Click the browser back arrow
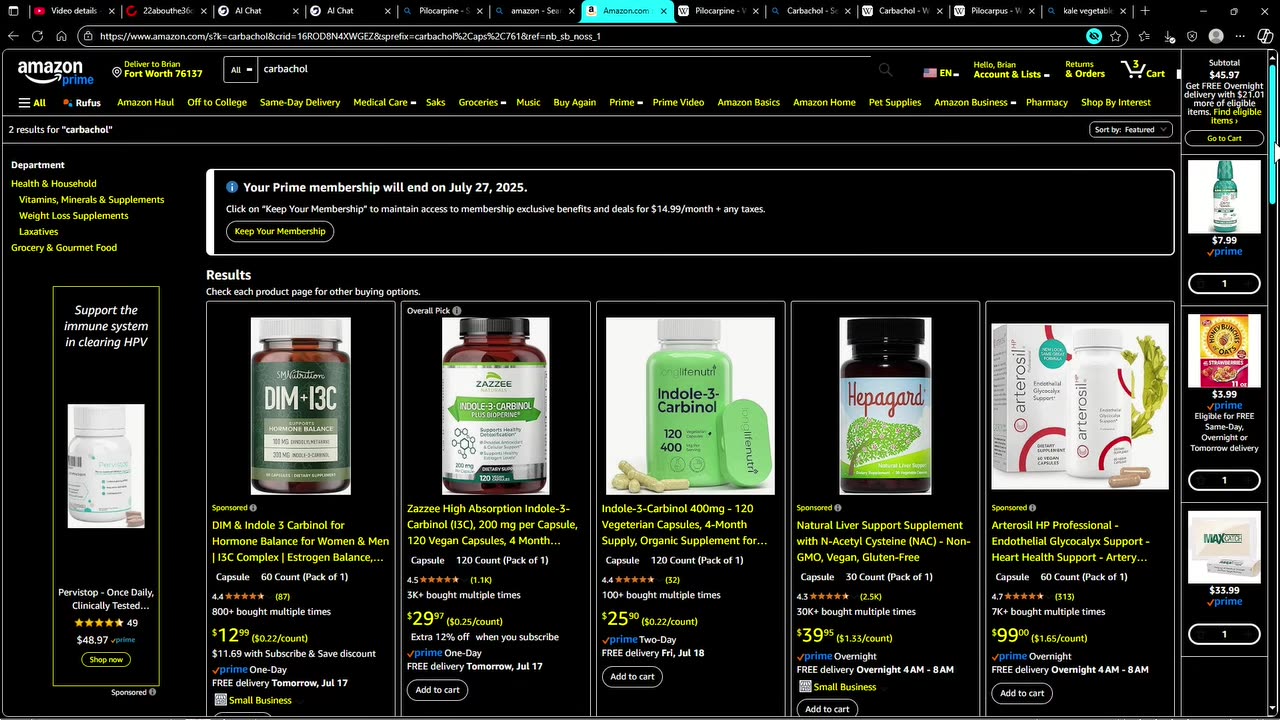Screen dimensions: 1280x720 click(13, 36)
